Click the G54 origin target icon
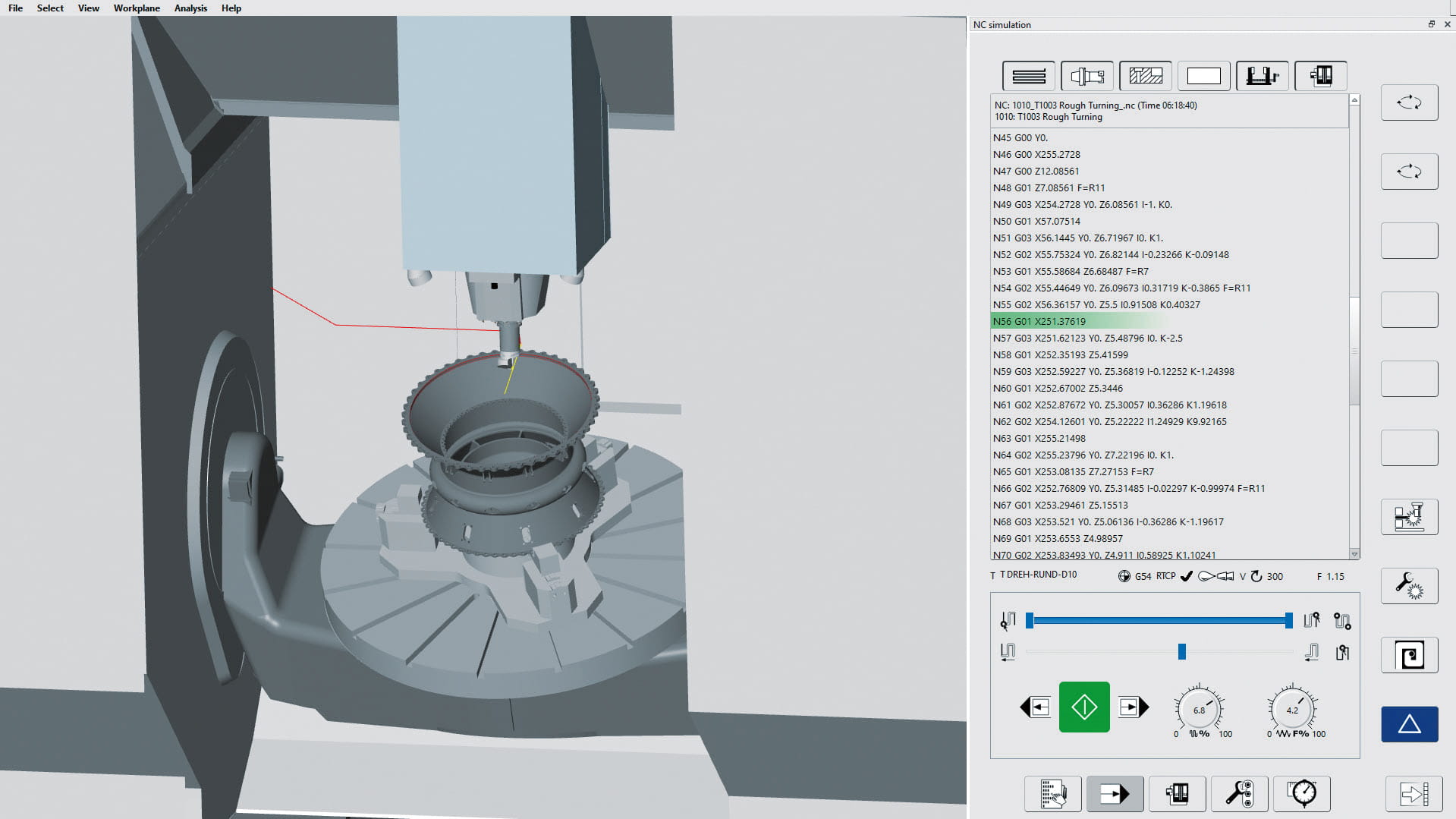Viewport: 1456px width, 819px height. coord(1124,576)
